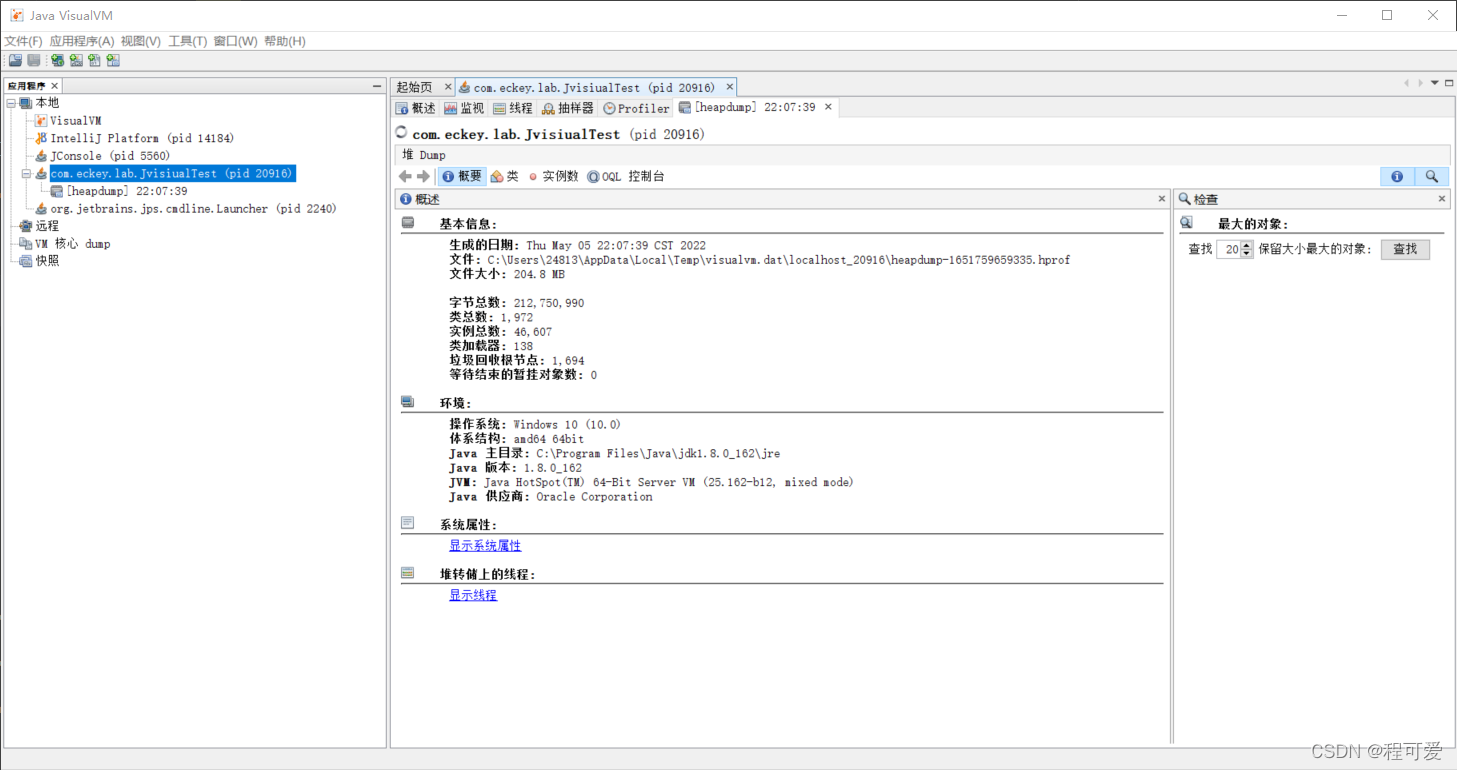The height and width of the screenshot is (770, 1457).
Task: Select the 类 heap dump view
Action: click(x=505, y=176)
